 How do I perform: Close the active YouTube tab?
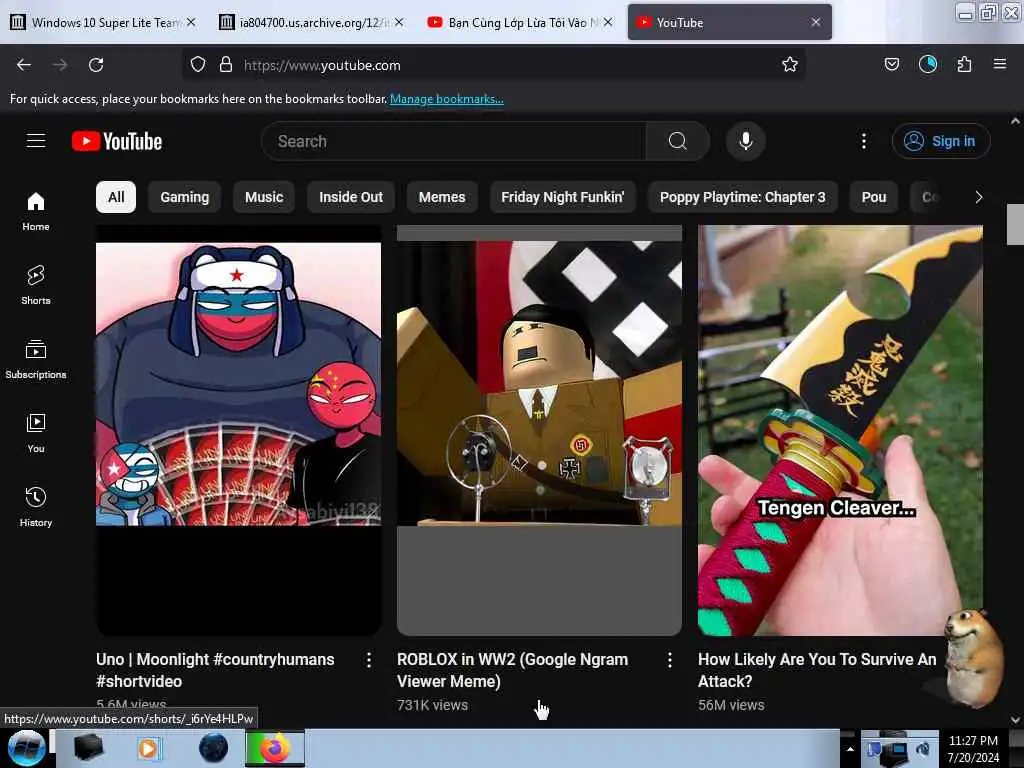(x=816, y=22)
